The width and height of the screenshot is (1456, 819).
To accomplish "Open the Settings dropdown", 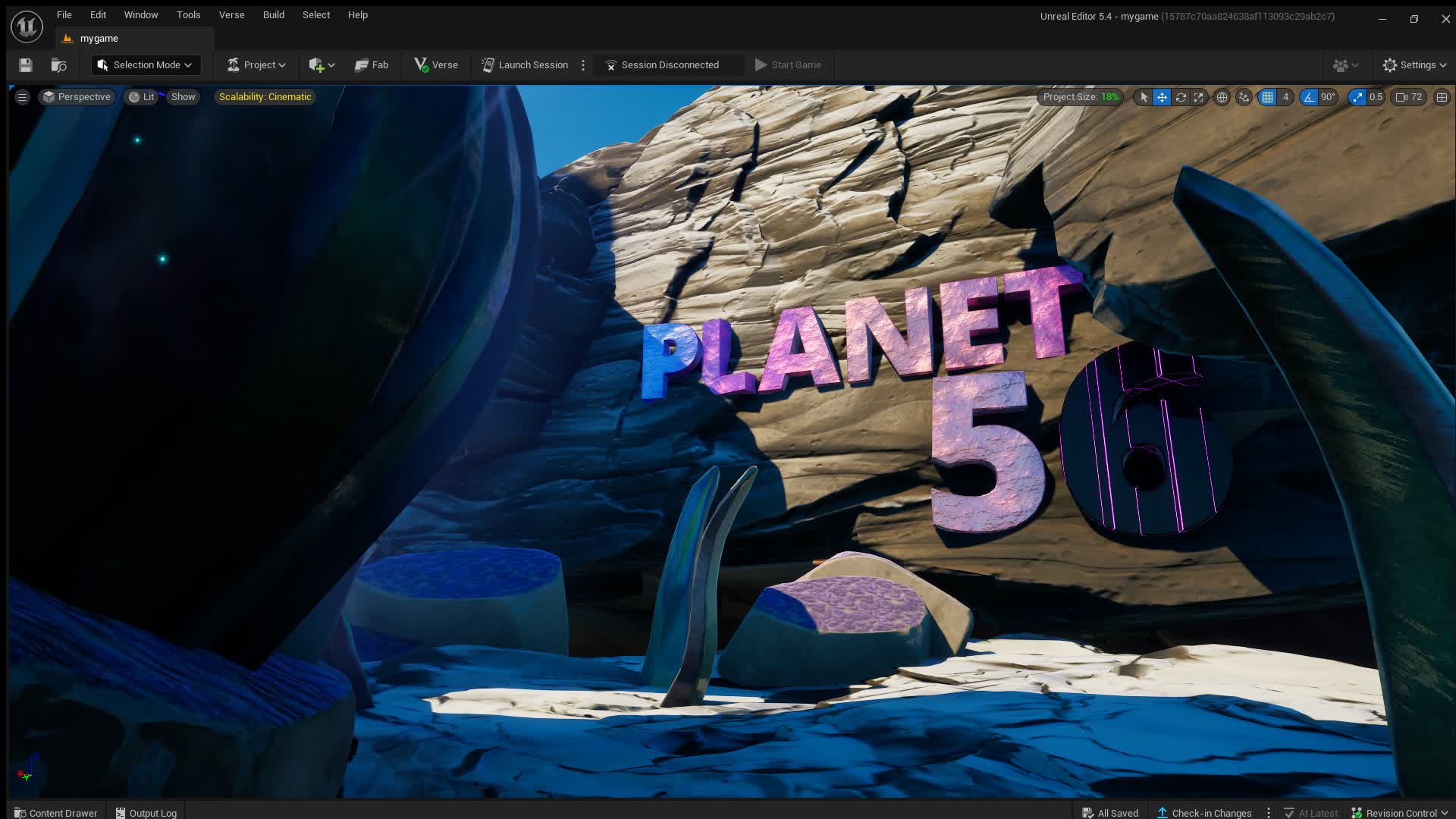I will [x=1414, y=65].
